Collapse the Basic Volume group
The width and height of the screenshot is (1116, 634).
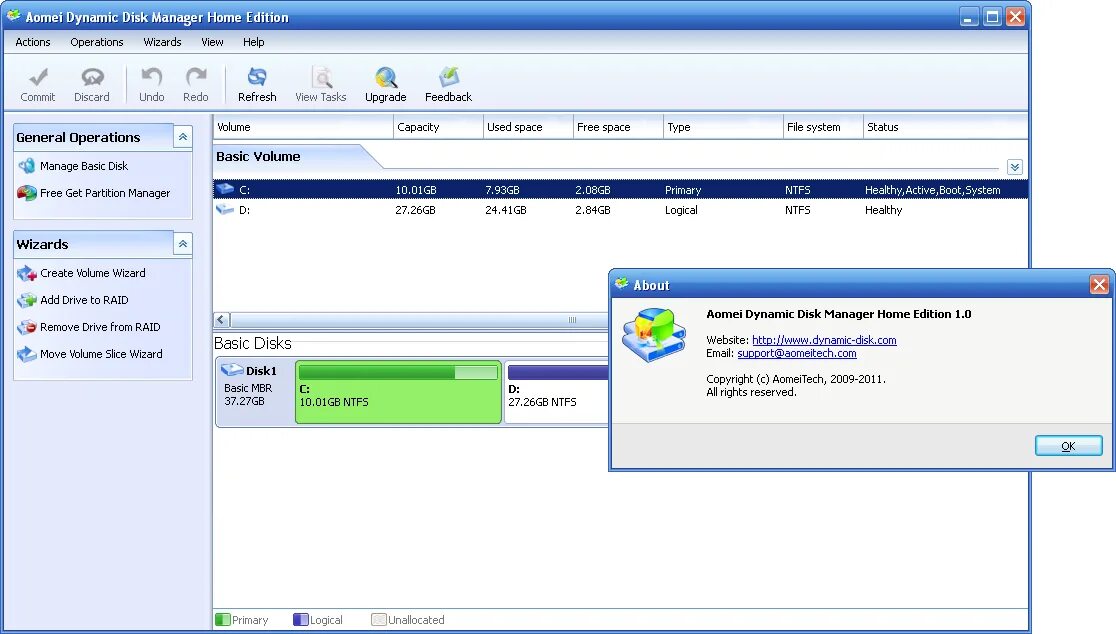1015,167
